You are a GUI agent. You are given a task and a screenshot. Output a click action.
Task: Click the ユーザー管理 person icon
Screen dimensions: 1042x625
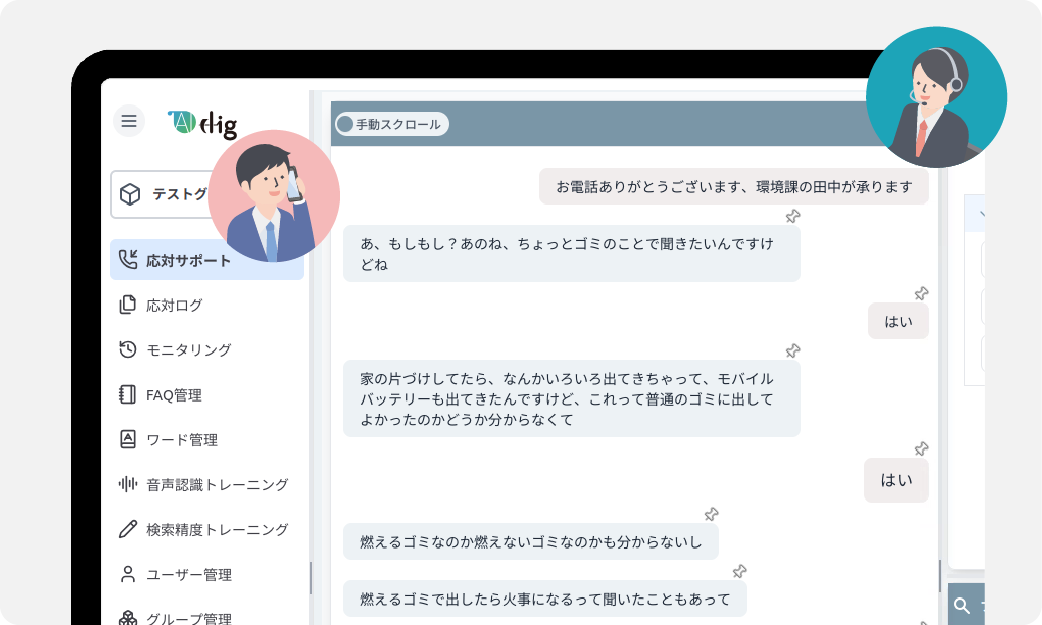pyautogui.click(x=127, y=574)
